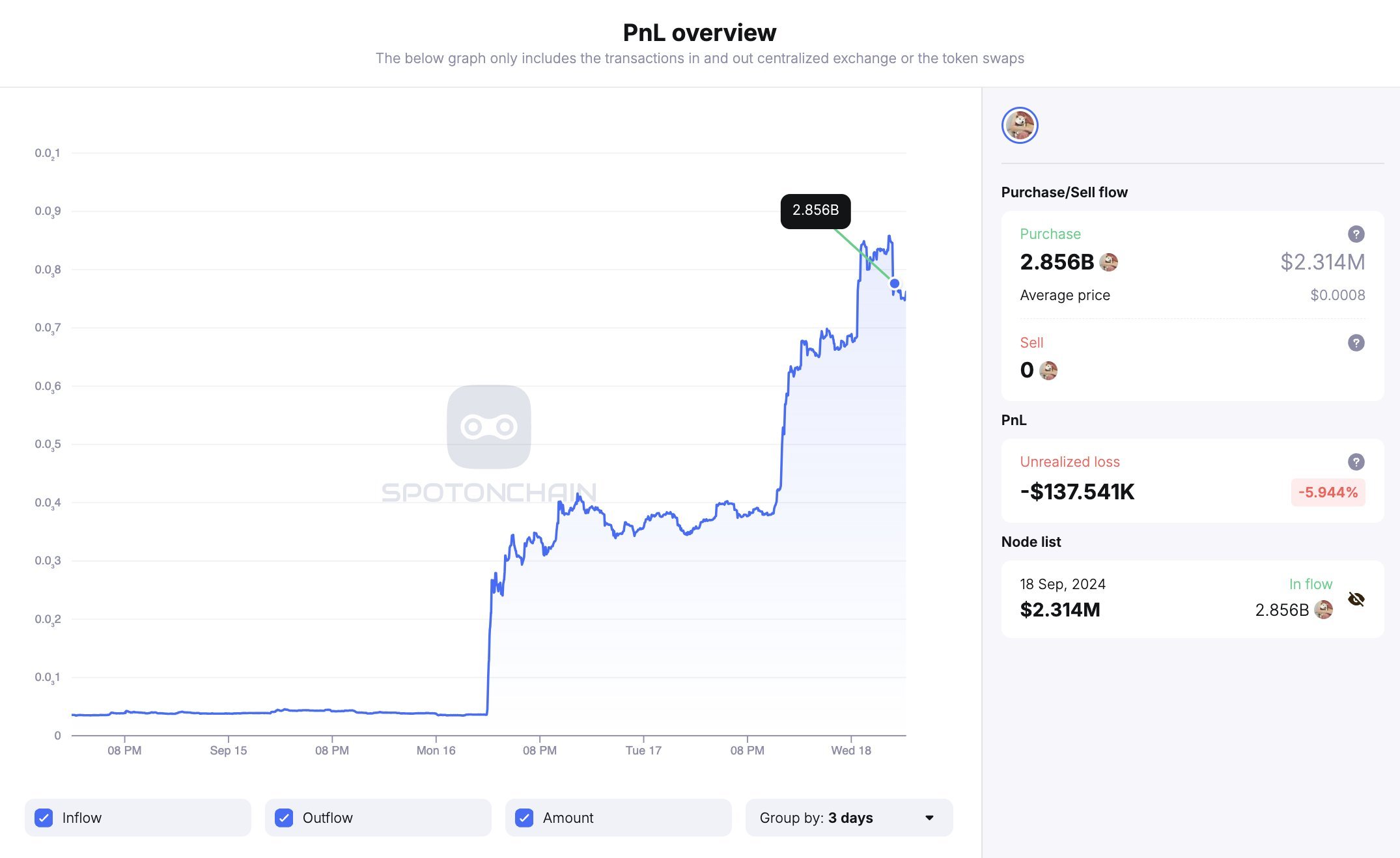Screen dimensions: 1400x858
Task: Click the blue transaction dot on chart
Action: [895, 283]
